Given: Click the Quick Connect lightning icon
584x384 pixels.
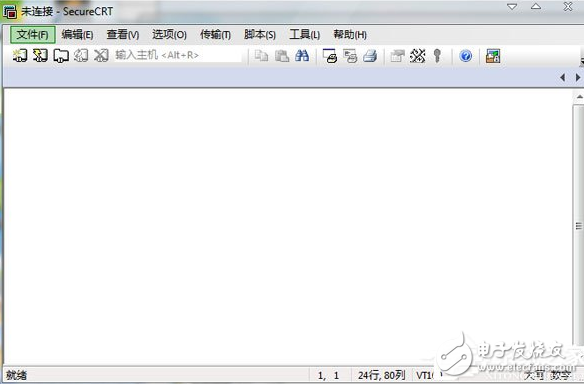Looking at the screenshot, I should pyautogui.click(x=40, y=56).
